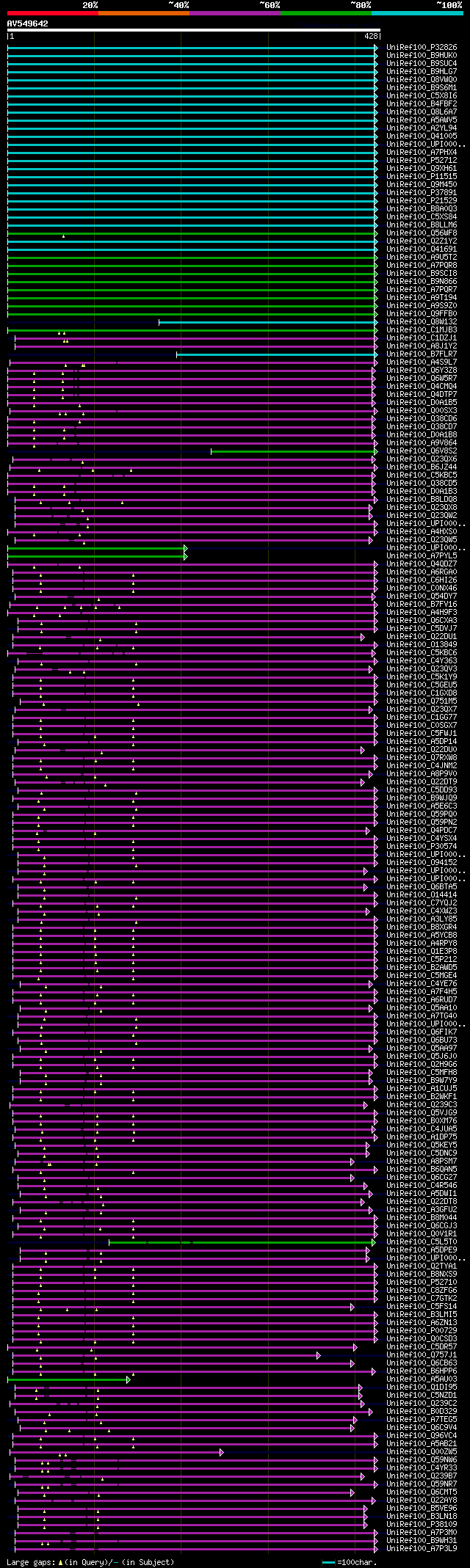Select hit label UniRef100_Q6Y3Z8
The image size is (470, 1568).
[422, 371]
